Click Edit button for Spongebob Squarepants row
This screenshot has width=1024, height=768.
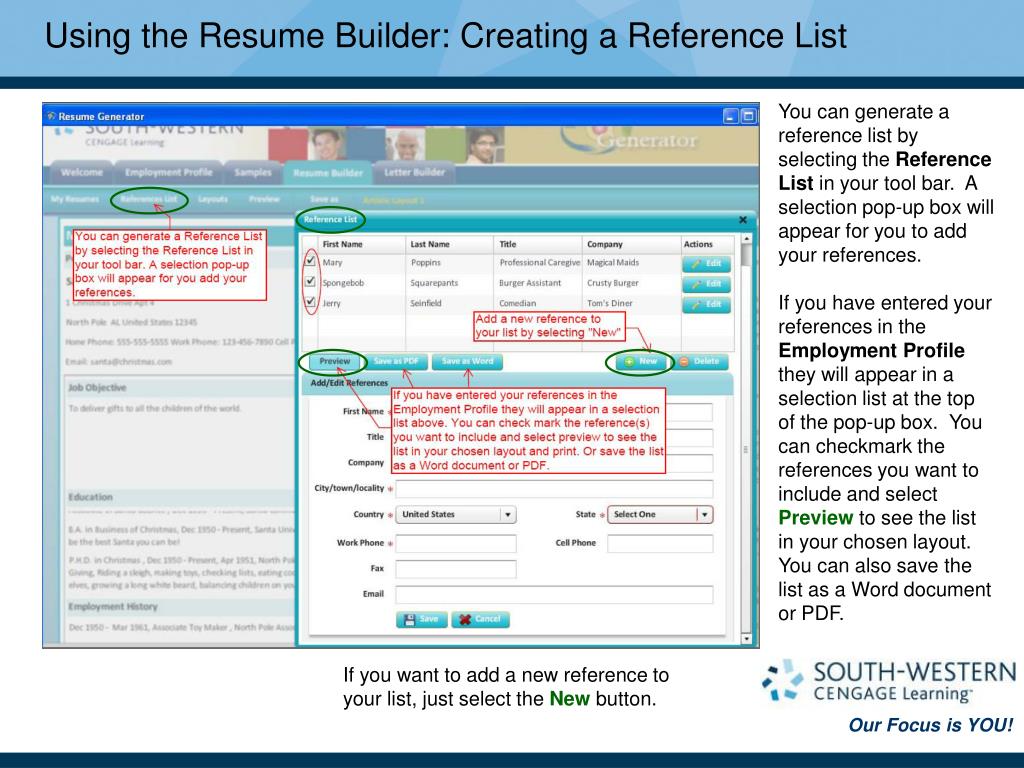[706, 284]
